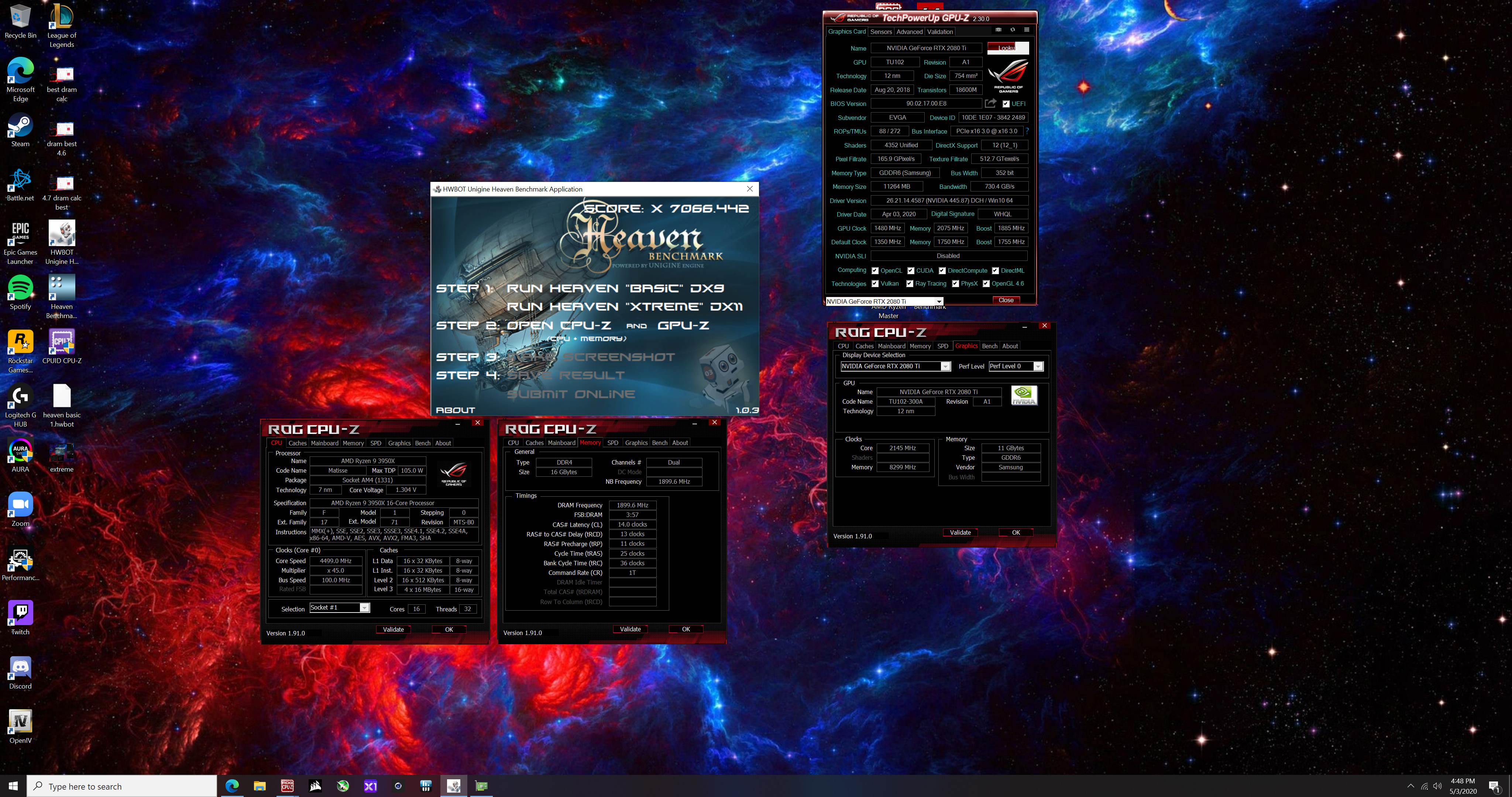Click the taskbar search box
1512x797 pixels.
click(x=122, y=786)
